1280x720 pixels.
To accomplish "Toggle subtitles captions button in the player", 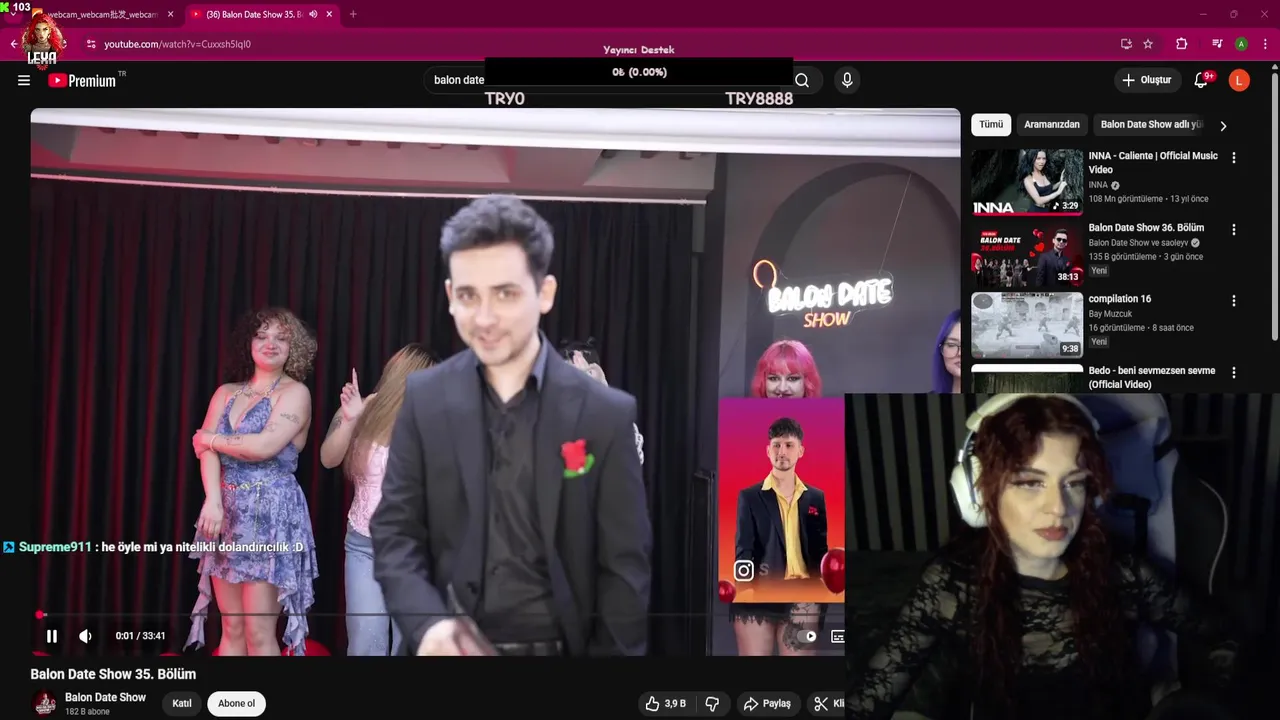I will [x=838, y=636].
